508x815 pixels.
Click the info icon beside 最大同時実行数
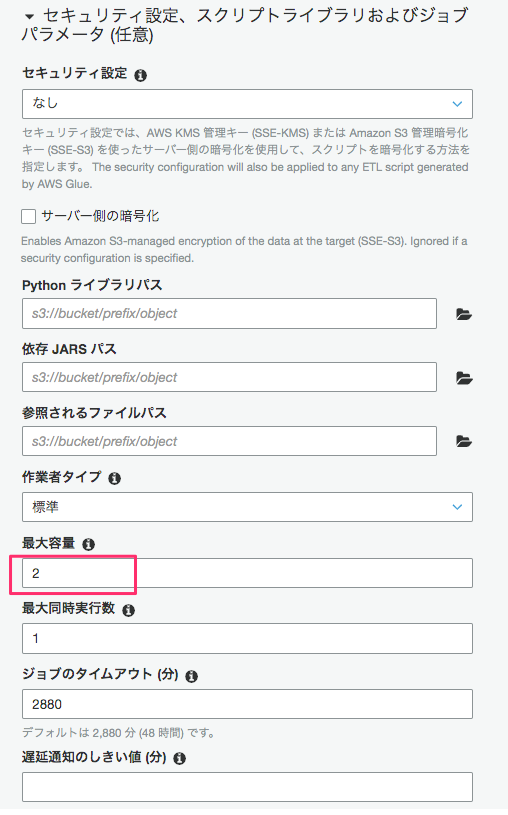128,610
